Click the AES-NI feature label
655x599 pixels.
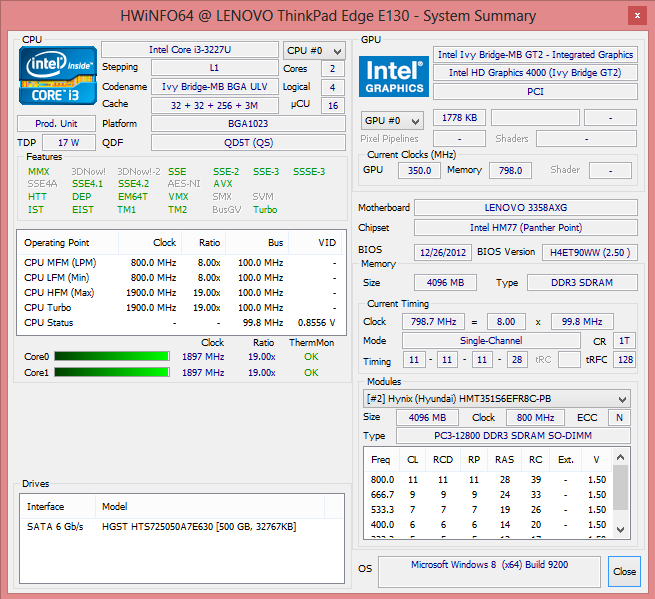[184, 184]
